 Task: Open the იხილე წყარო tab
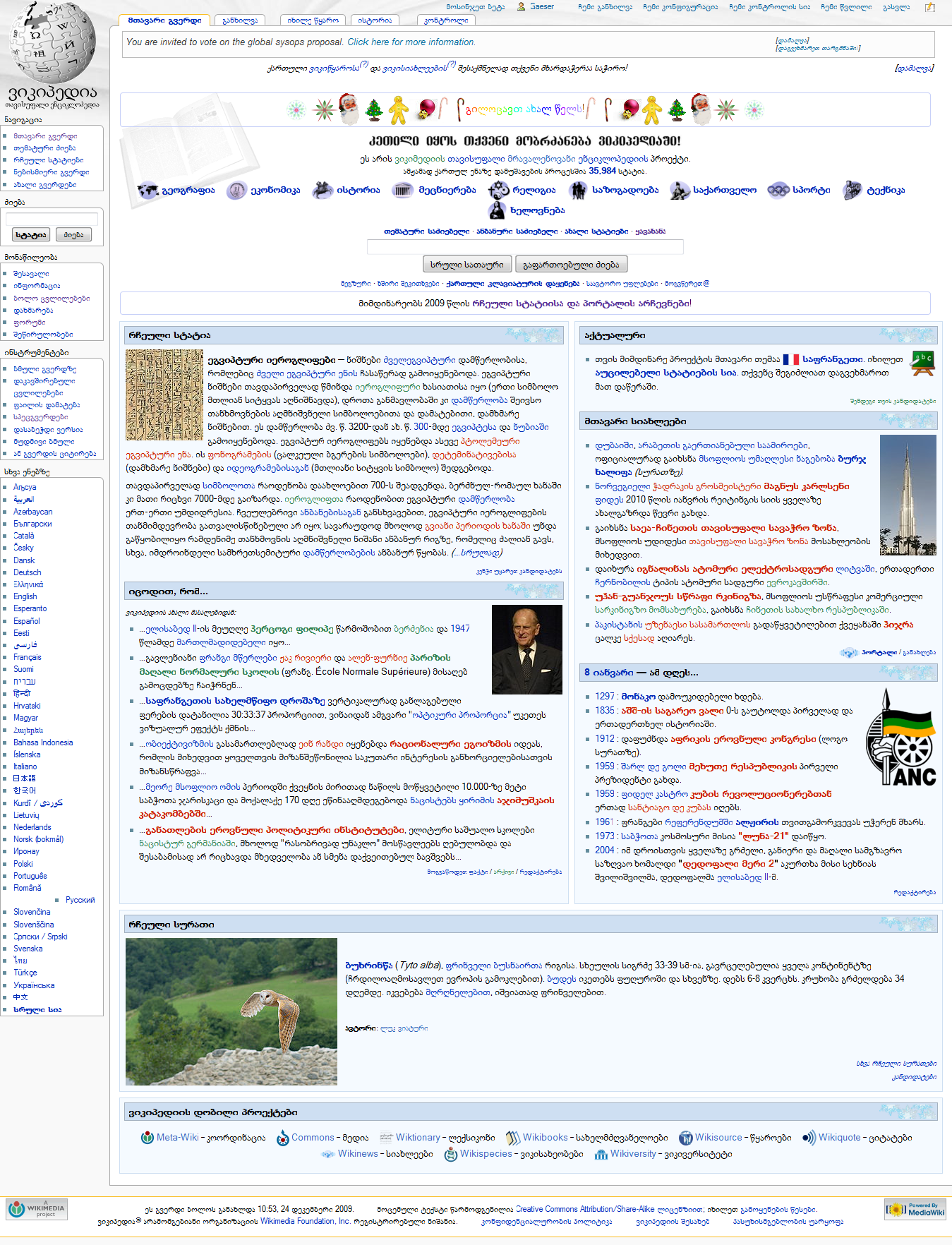coord(313,20)
